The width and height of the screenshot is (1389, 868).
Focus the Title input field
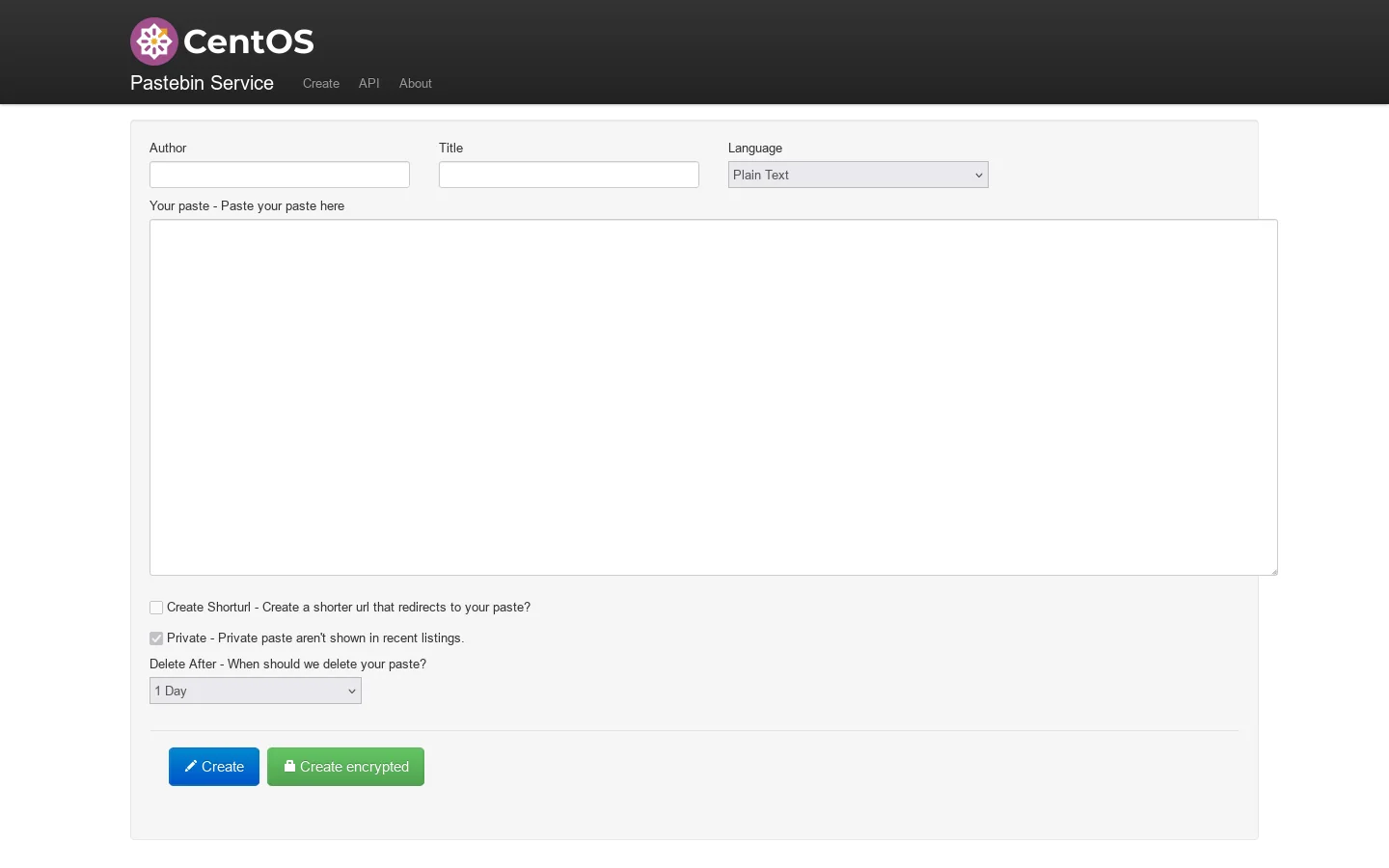(569, 175)
